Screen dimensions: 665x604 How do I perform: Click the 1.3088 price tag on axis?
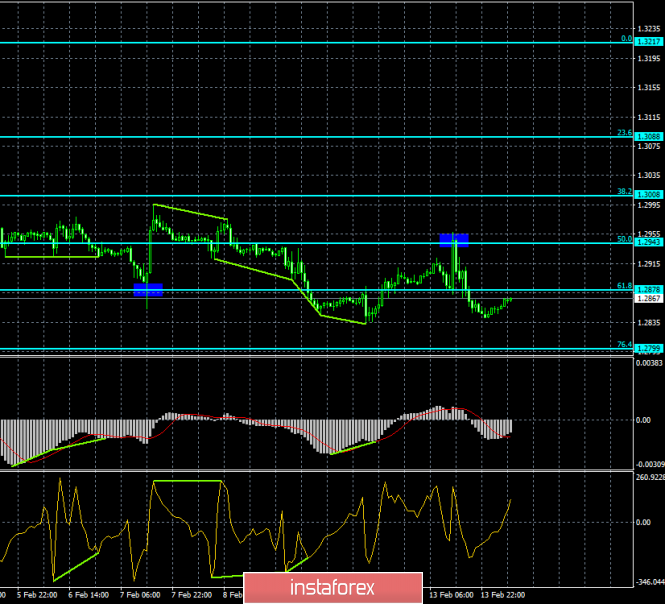(648, 136)
